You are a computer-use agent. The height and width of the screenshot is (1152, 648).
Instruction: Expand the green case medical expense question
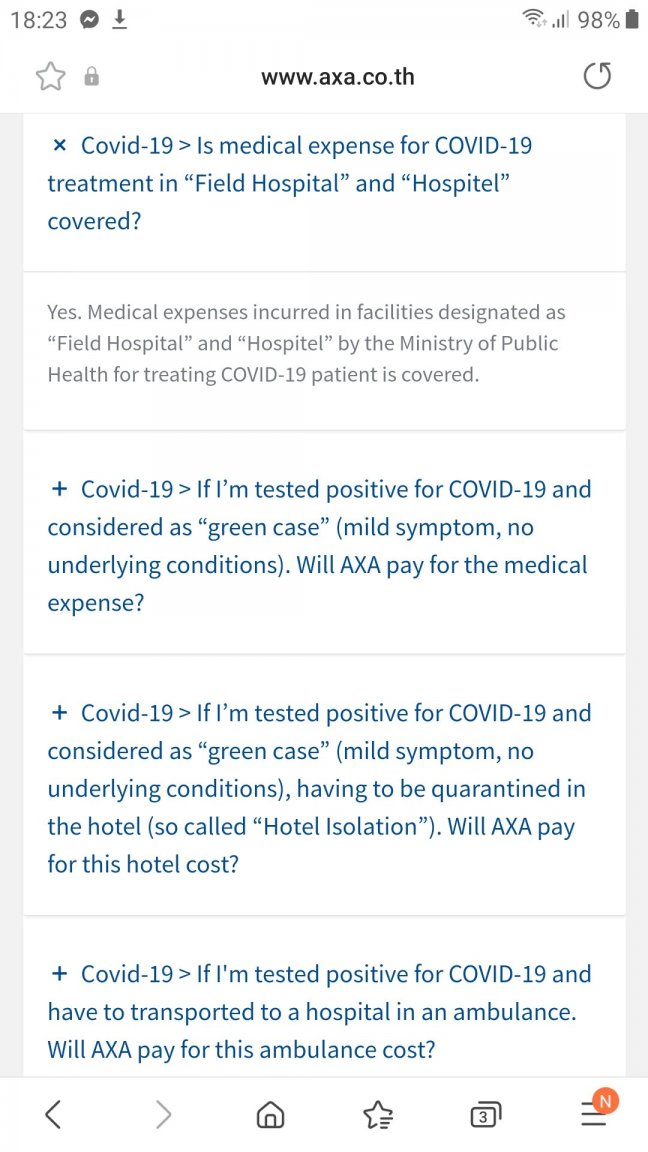pos(324,545)
